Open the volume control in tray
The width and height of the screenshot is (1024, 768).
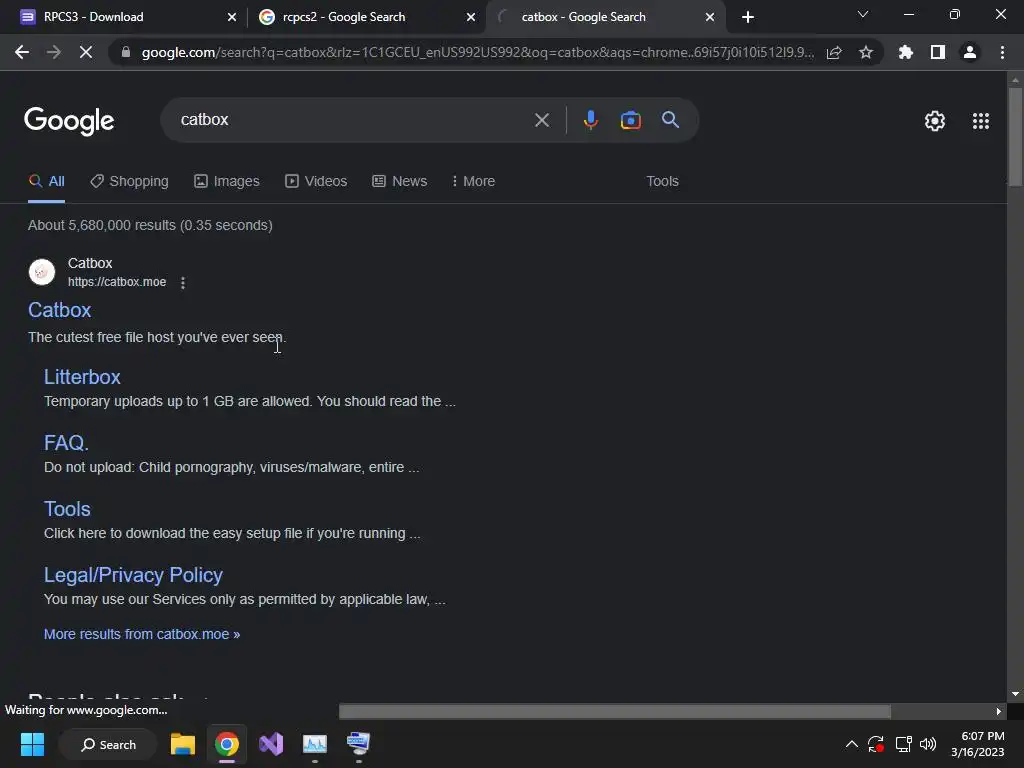(928, 744)
